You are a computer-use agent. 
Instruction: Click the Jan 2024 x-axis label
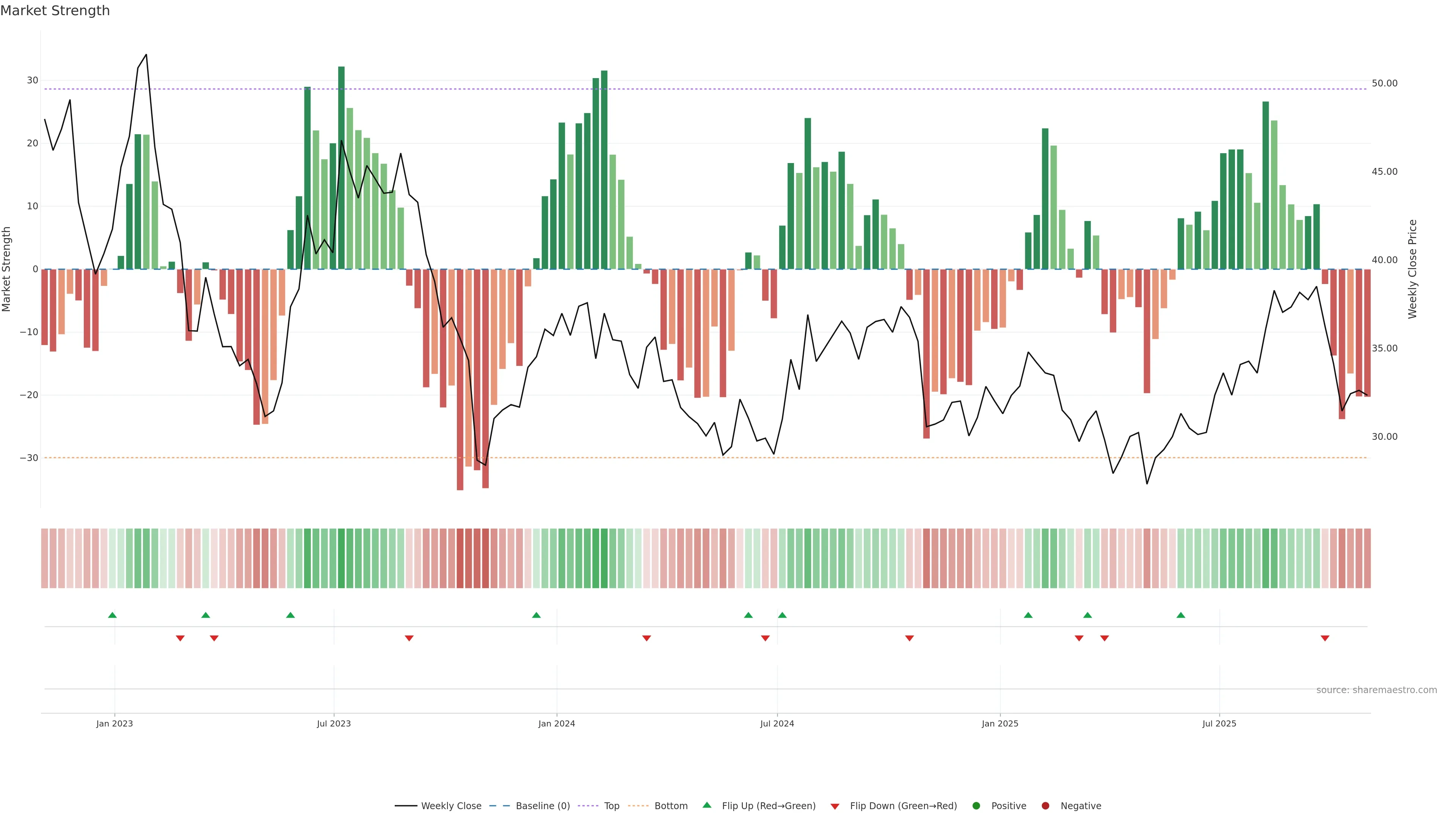(557, 723)
